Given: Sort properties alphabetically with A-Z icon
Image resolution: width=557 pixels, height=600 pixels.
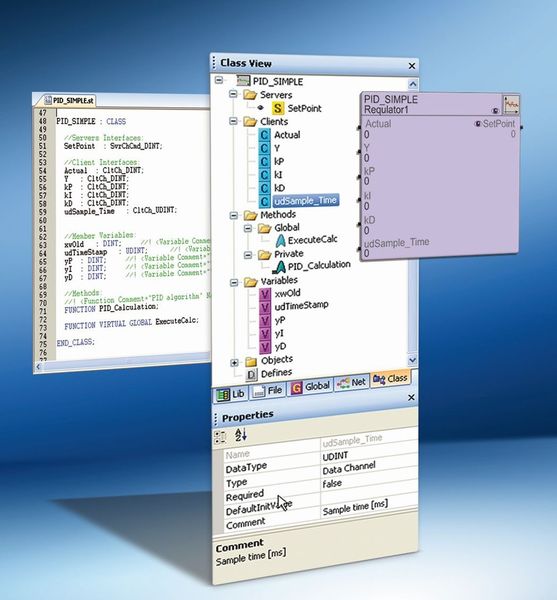Looking at the screenshot, I should 241,435.
